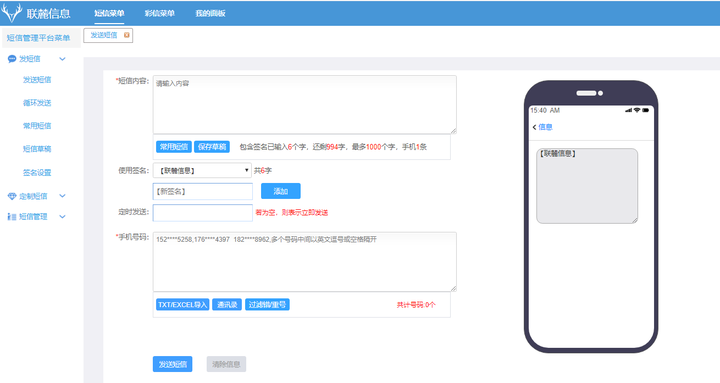Click the deer logo icon
Image resolution: width=720 pixels, height=383 pixels.
[11, 13]
